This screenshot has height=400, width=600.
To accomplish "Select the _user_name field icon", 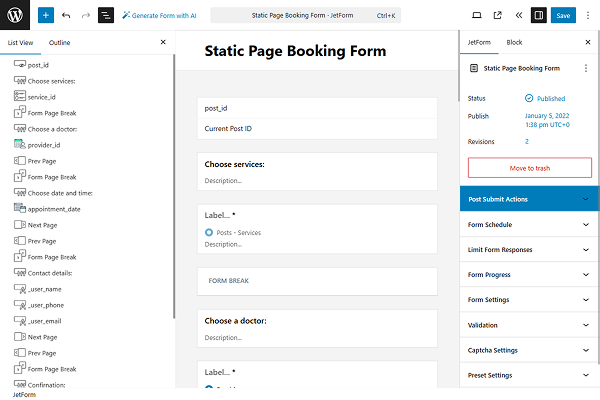I will click(x=20, y=289).
